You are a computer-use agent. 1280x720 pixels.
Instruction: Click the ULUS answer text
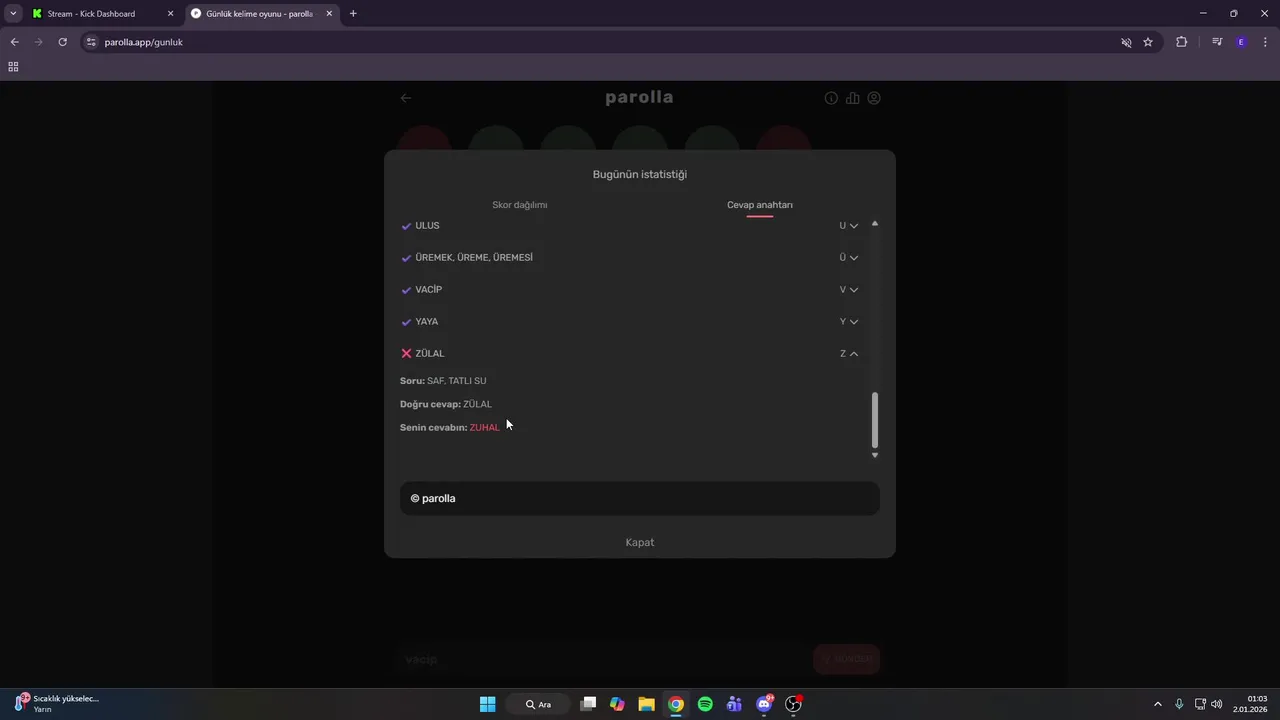pyautogui.click(x=427, y=226)
